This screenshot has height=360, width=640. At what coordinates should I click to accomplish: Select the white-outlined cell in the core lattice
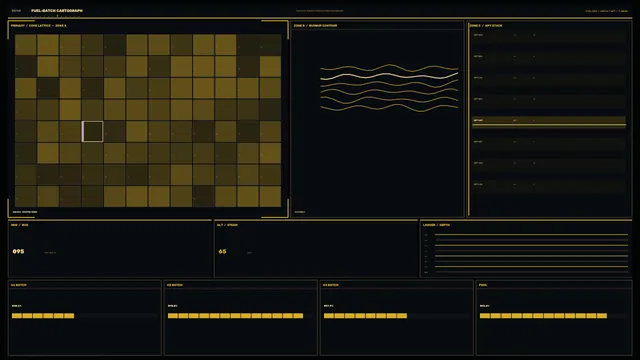click(x=93, y=131)
